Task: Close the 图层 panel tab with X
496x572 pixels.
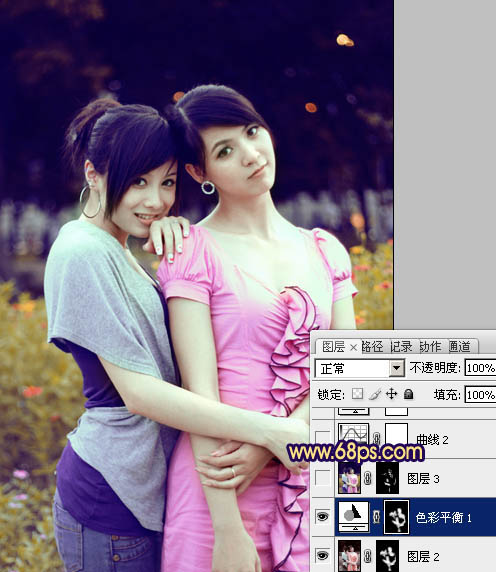Action: coord(353,347)
